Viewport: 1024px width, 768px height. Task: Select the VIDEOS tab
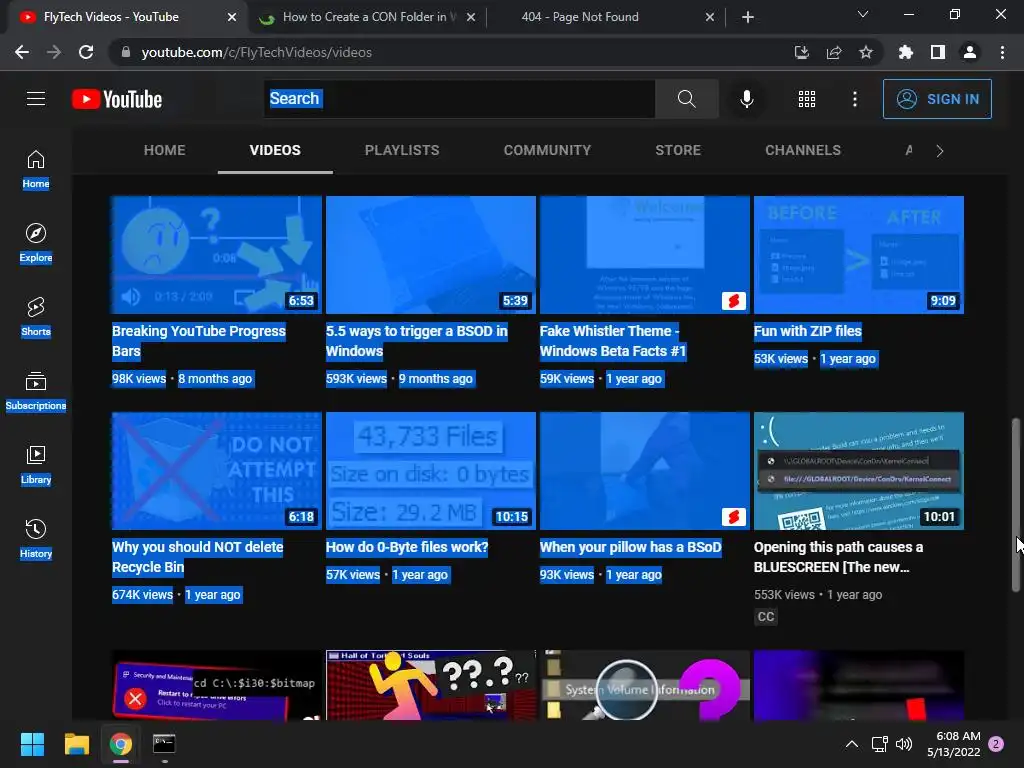275,150
